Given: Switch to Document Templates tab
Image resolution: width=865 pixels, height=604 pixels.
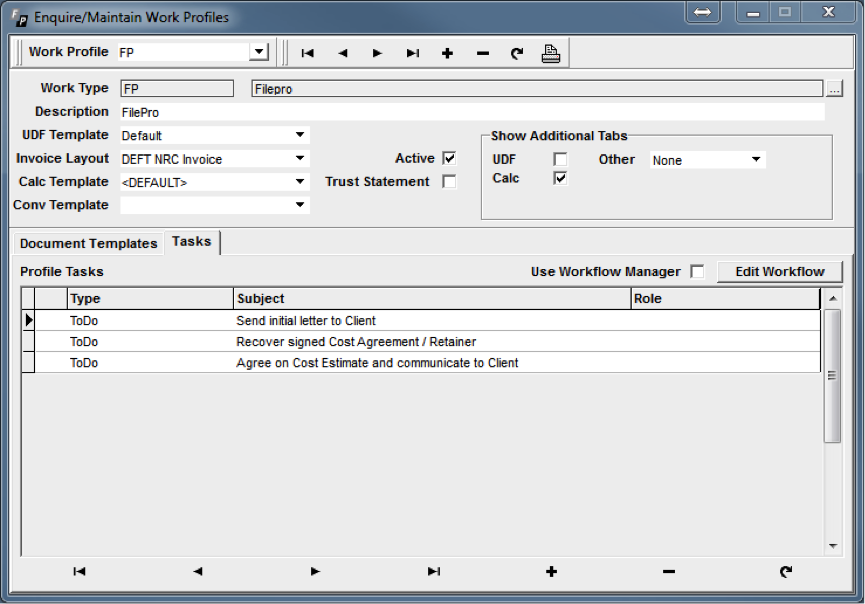Looking at the screenshot, I should click(x=89, y=243).
